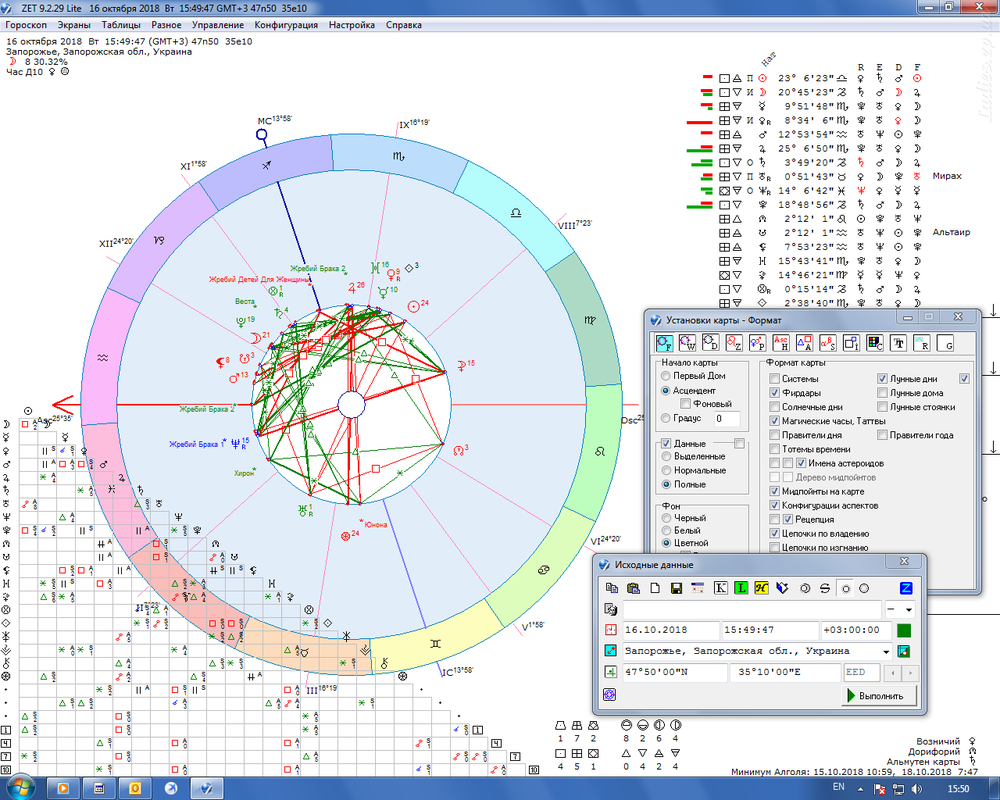Screen dimensions: 1000x800
Task: Click the green L icon
Action: tap(740, 588)
